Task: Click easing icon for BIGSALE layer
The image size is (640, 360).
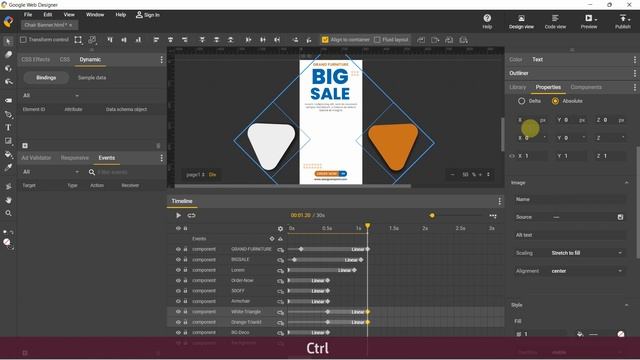Action: point(280,260)
